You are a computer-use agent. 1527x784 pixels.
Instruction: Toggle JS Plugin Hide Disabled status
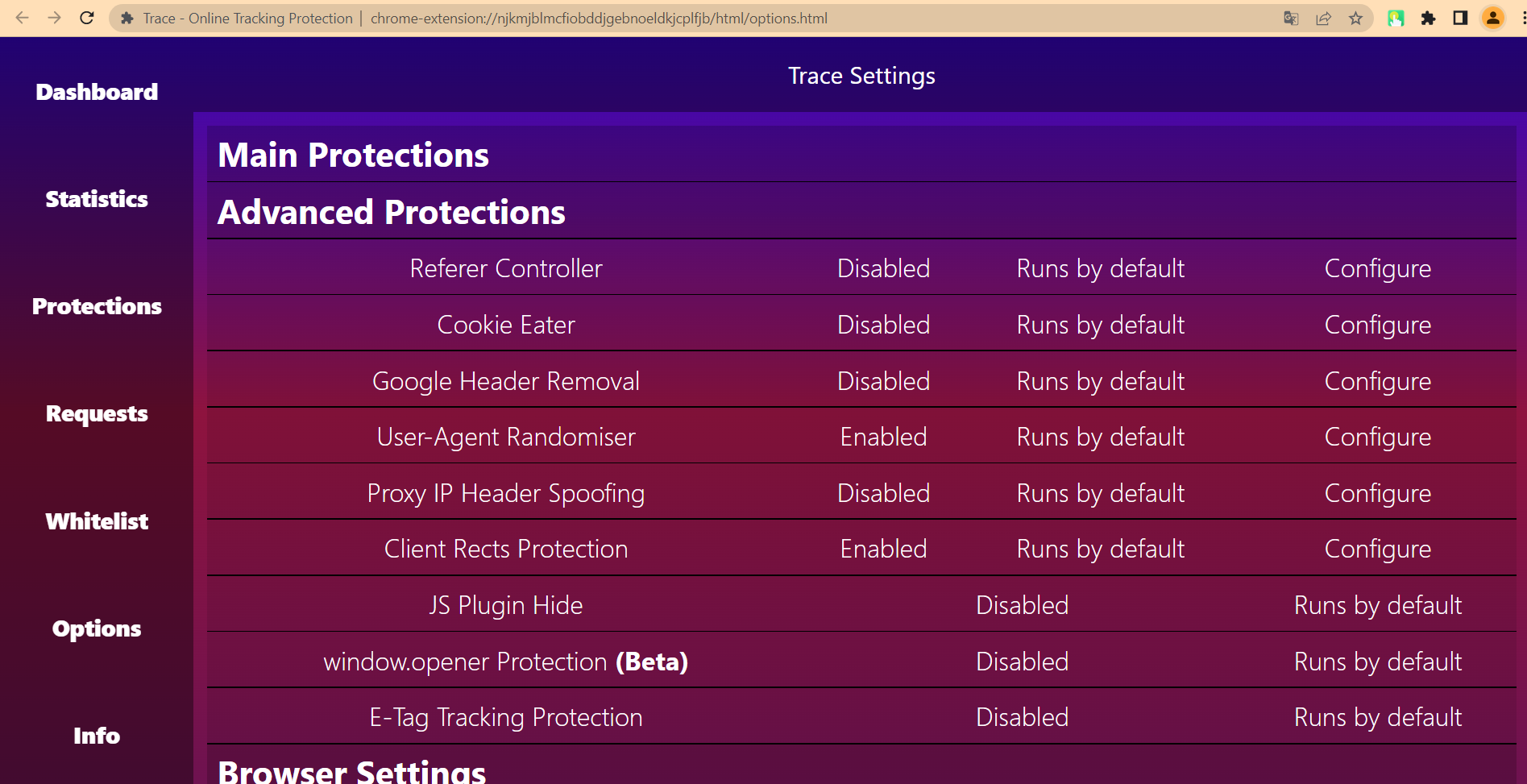tap(1022, 605)
